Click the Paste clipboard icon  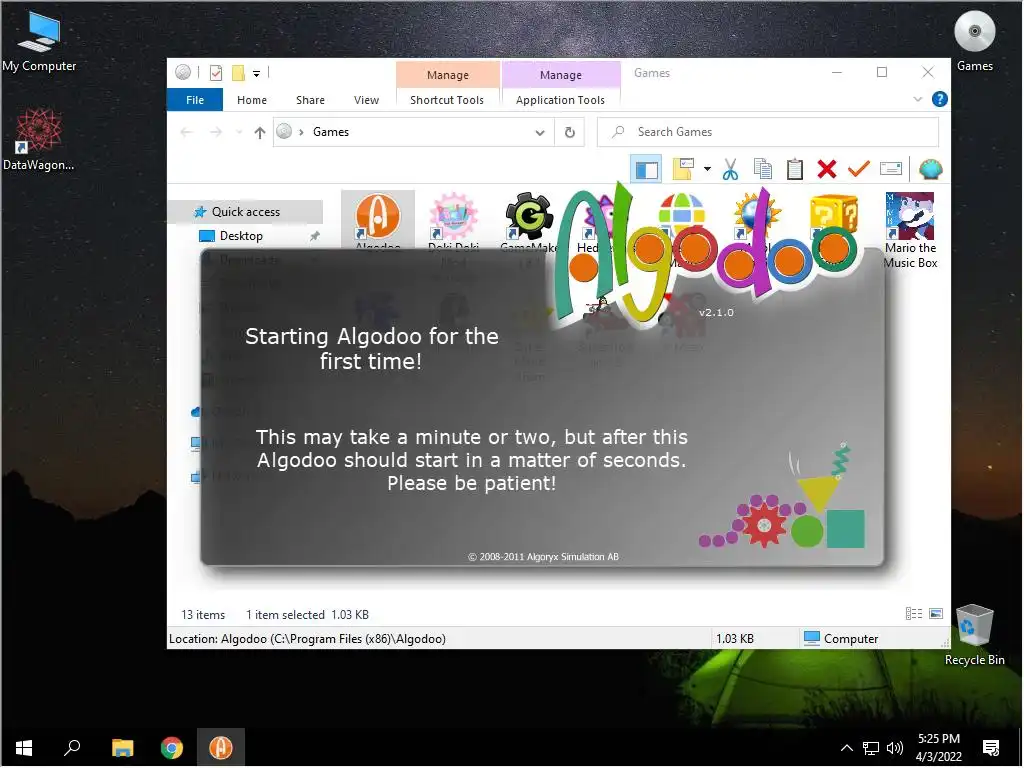(794, 169)
